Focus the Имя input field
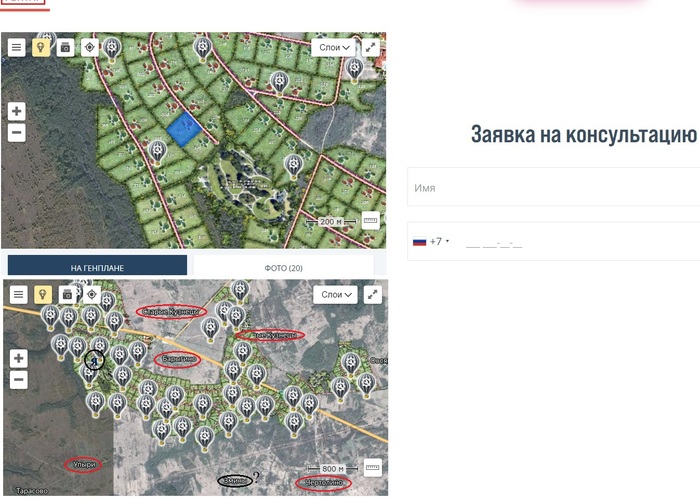This screenshot has width=700, height=500. tap(554, 187)
